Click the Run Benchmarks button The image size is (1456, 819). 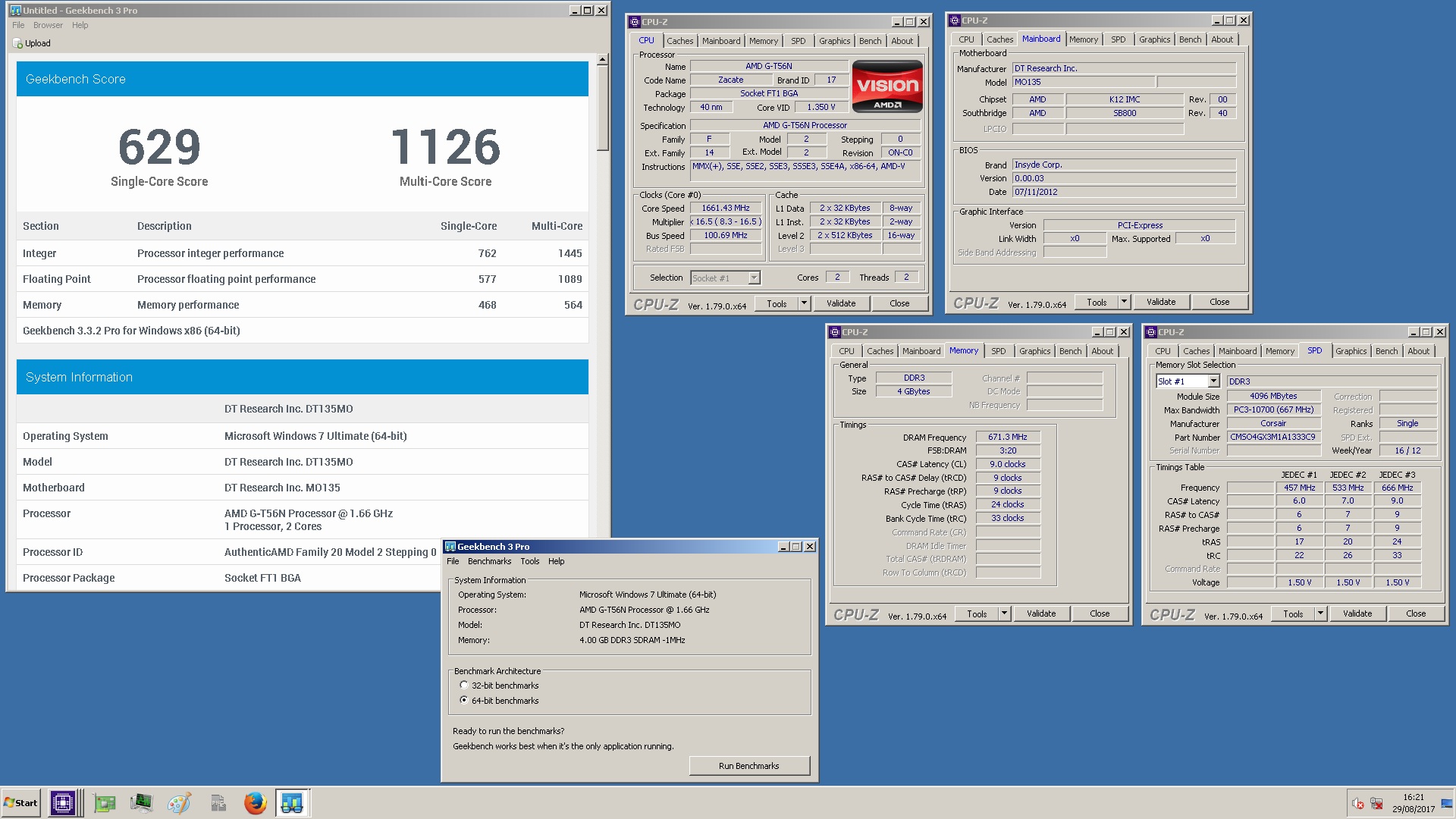749,766
